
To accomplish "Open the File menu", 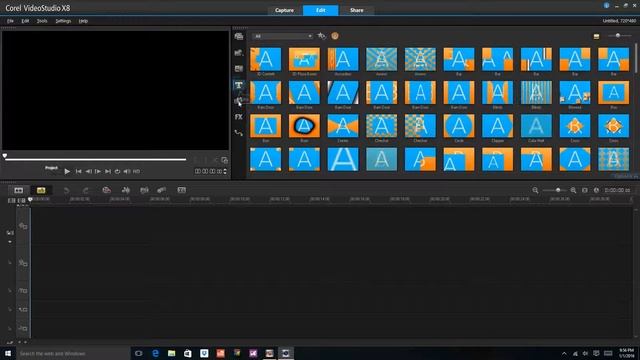I will pos(10,21).
